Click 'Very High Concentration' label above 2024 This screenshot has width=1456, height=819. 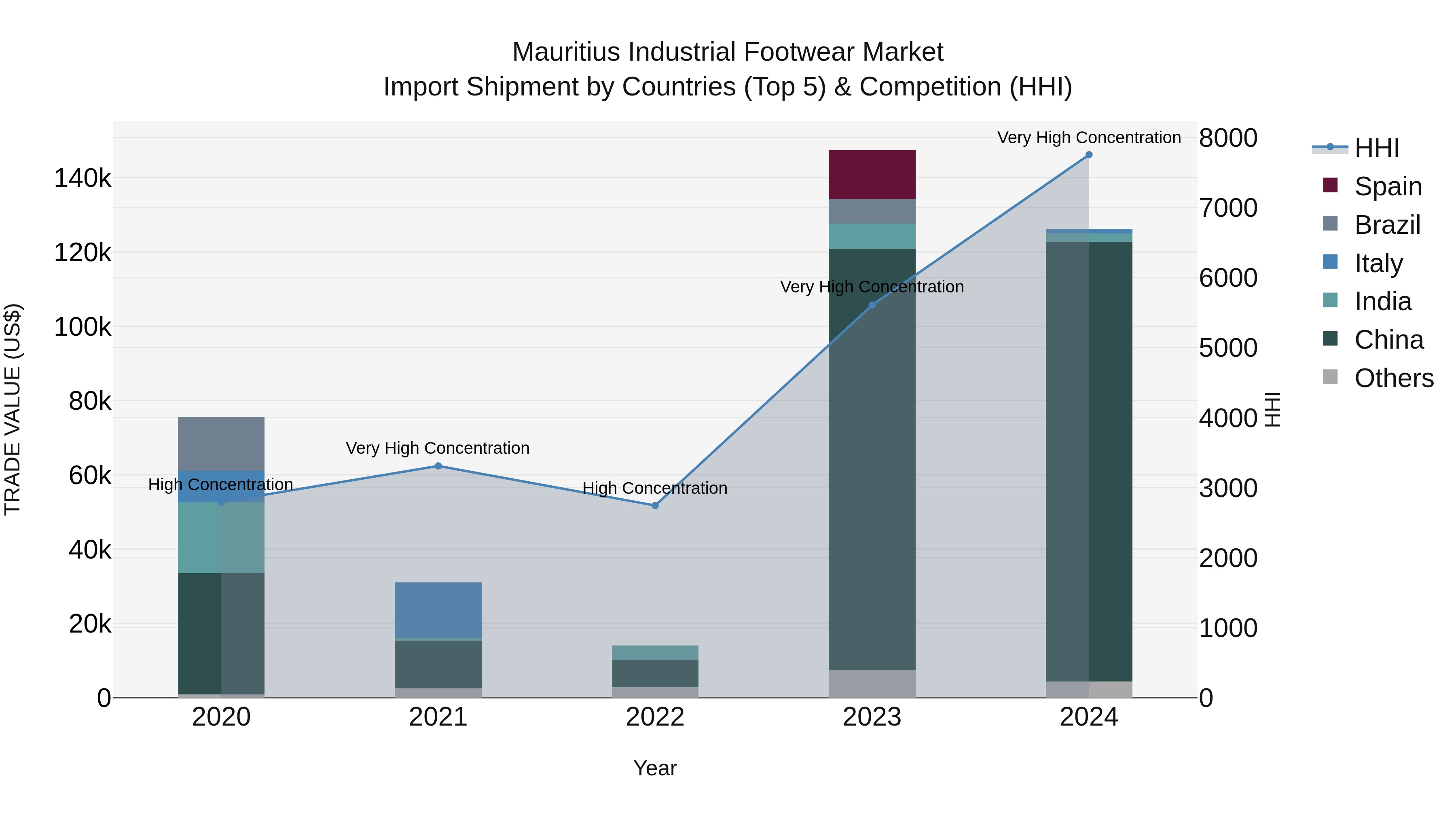pos(1089,138)
